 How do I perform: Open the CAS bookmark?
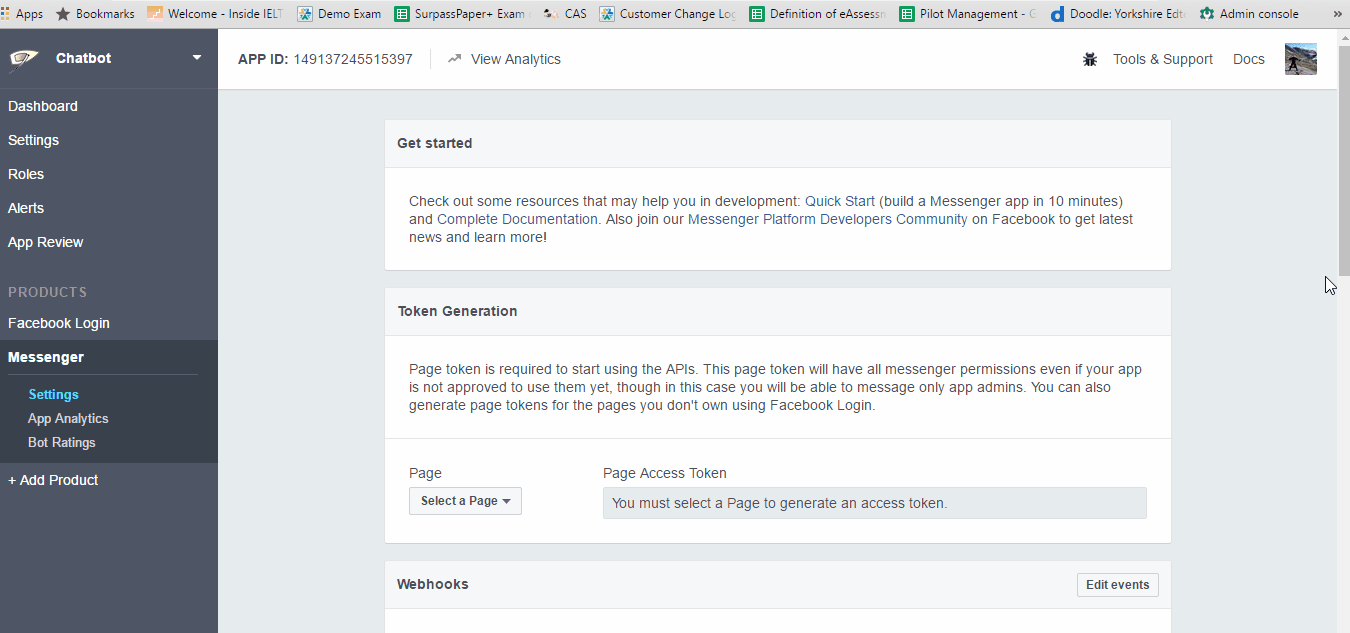point(565,14)
